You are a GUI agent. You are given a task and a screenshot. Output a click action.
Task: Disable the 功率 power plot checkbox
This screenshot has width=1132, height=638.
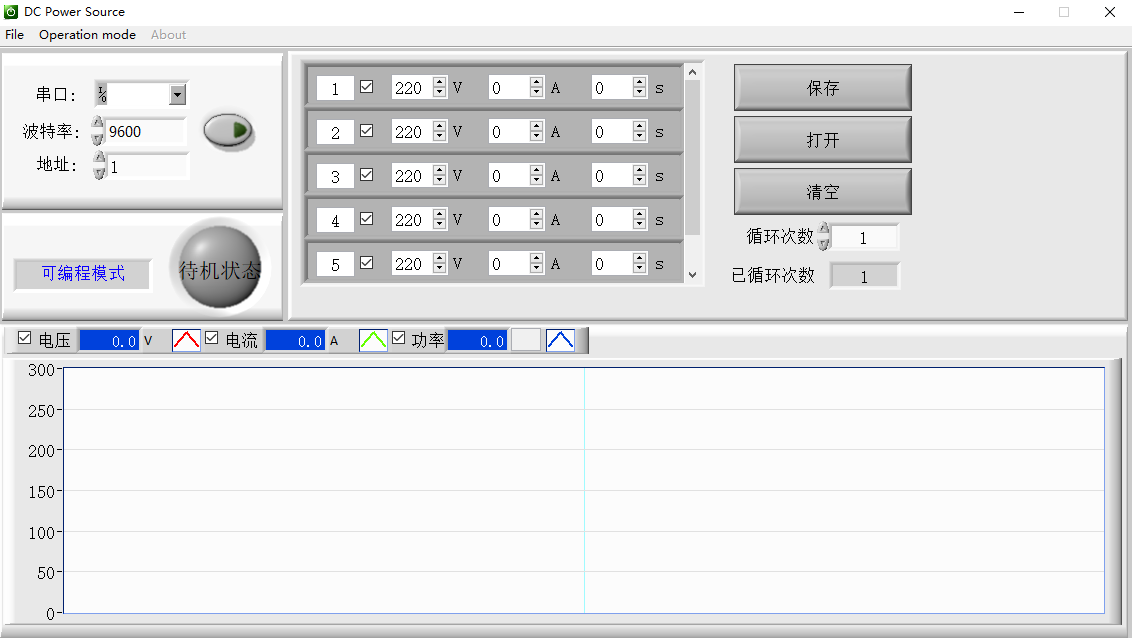[x=398, y=340]
